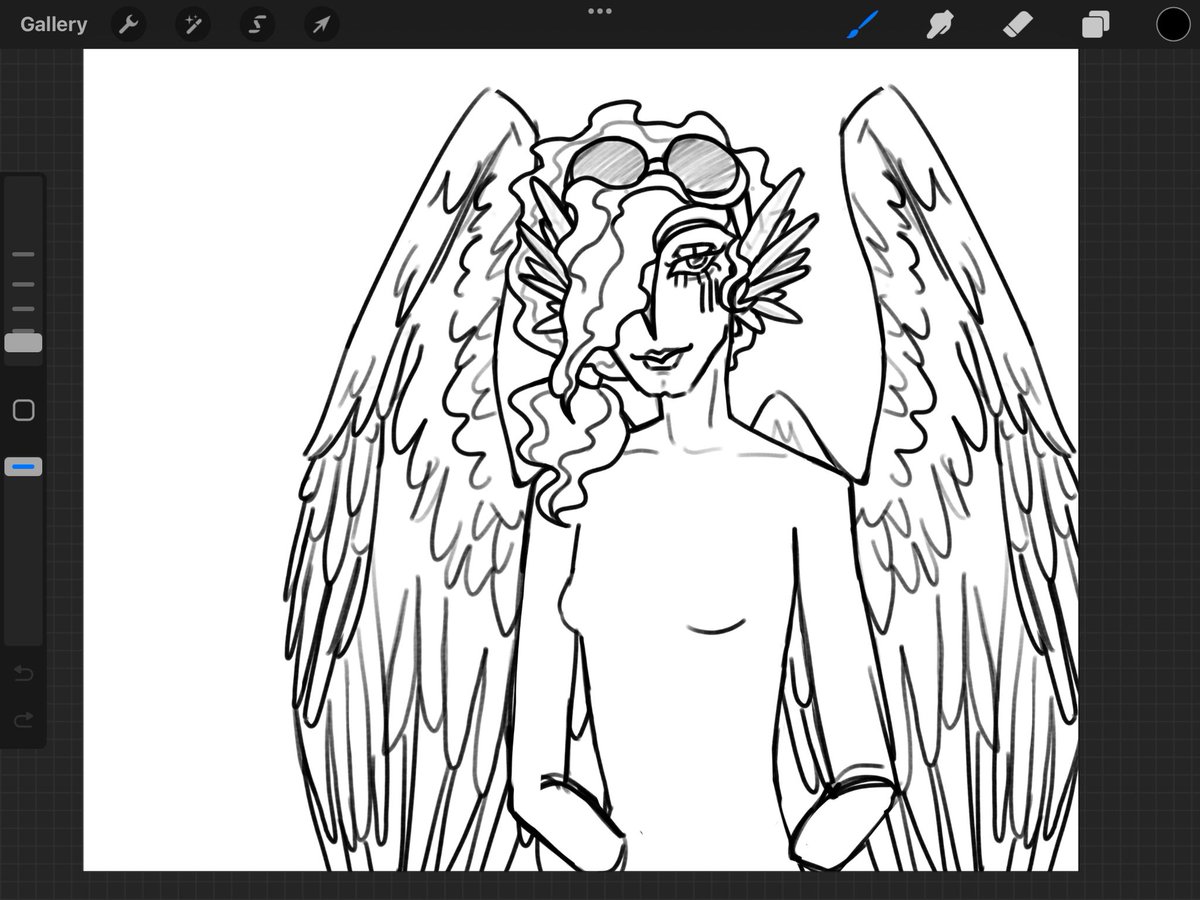Viewport: 1200px width, 900px height.
Task: Select the Transform arrow tool
Action: [320, 24]
